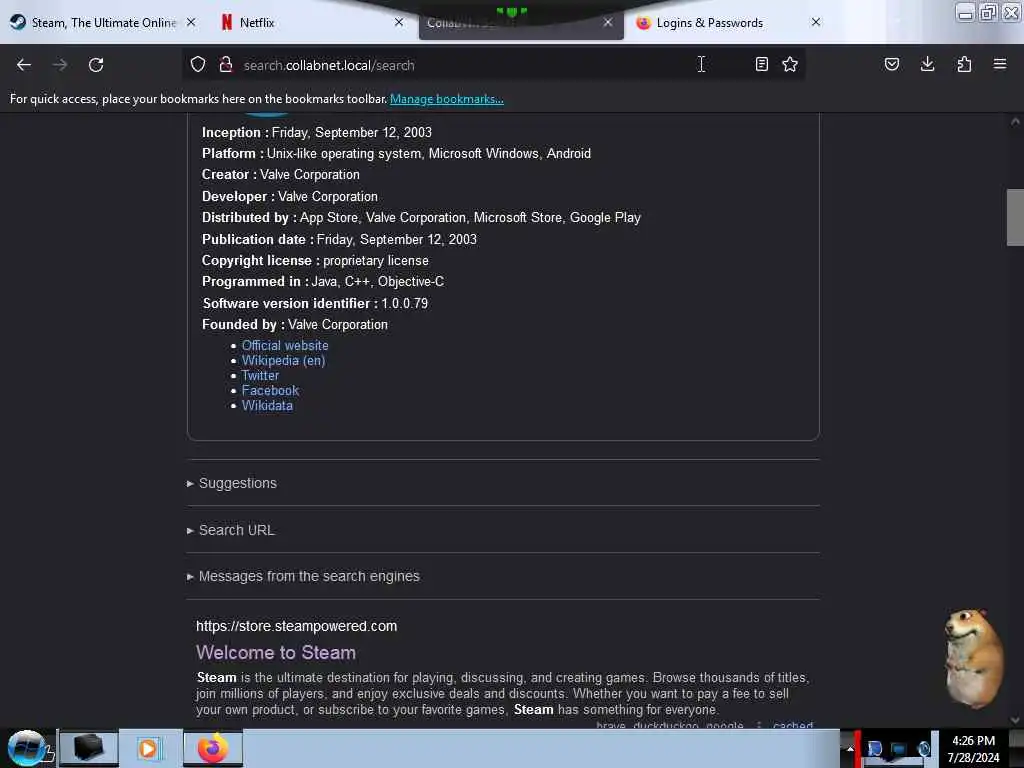
Task: Open the Wikidata link
Action: click(x=267, y=406)
